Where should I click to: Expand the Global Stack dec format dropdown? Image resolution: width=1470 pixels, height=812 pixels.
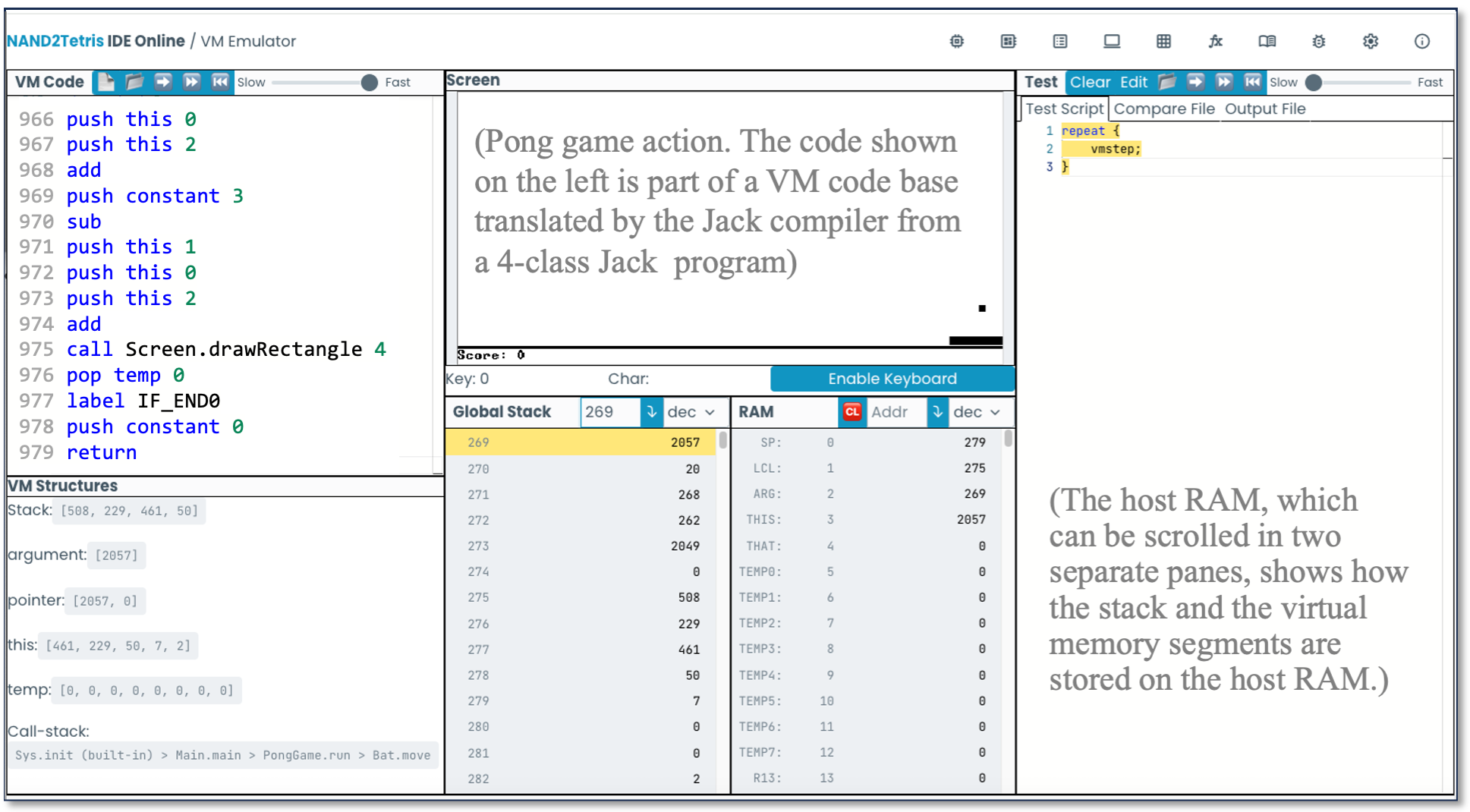pos(691,412)
